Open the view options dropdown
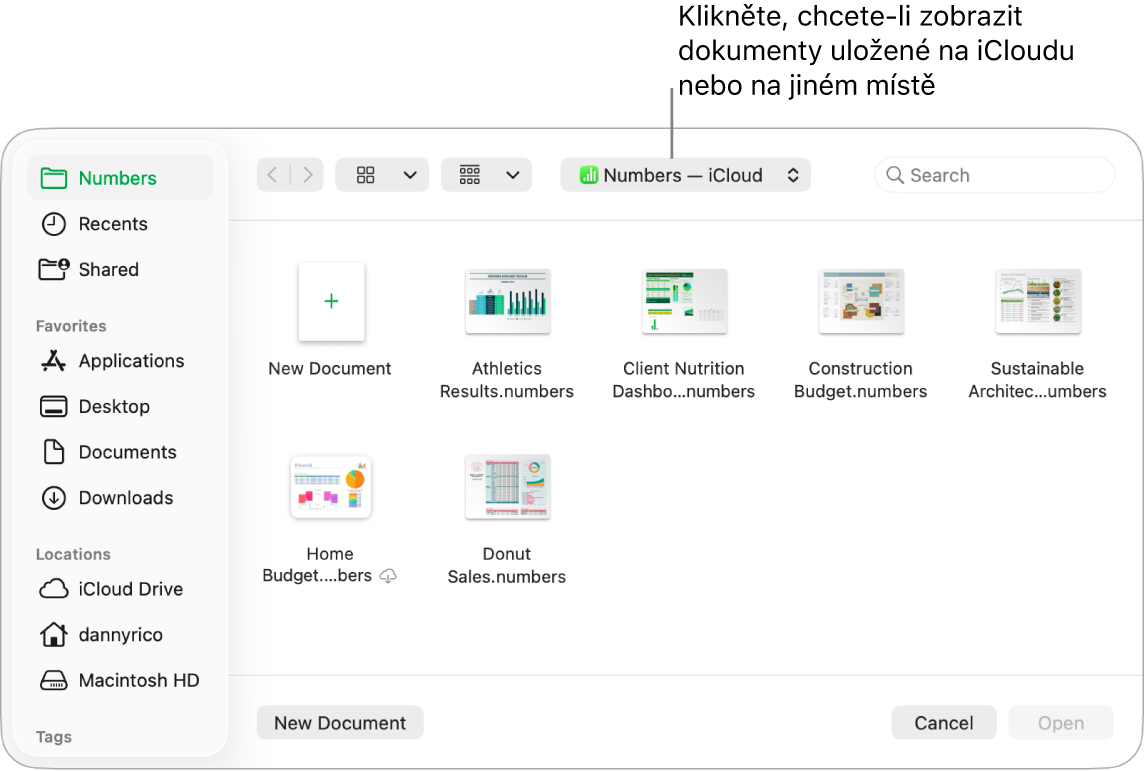Viewport: 1144px width, 771px height. coord(382,174)
